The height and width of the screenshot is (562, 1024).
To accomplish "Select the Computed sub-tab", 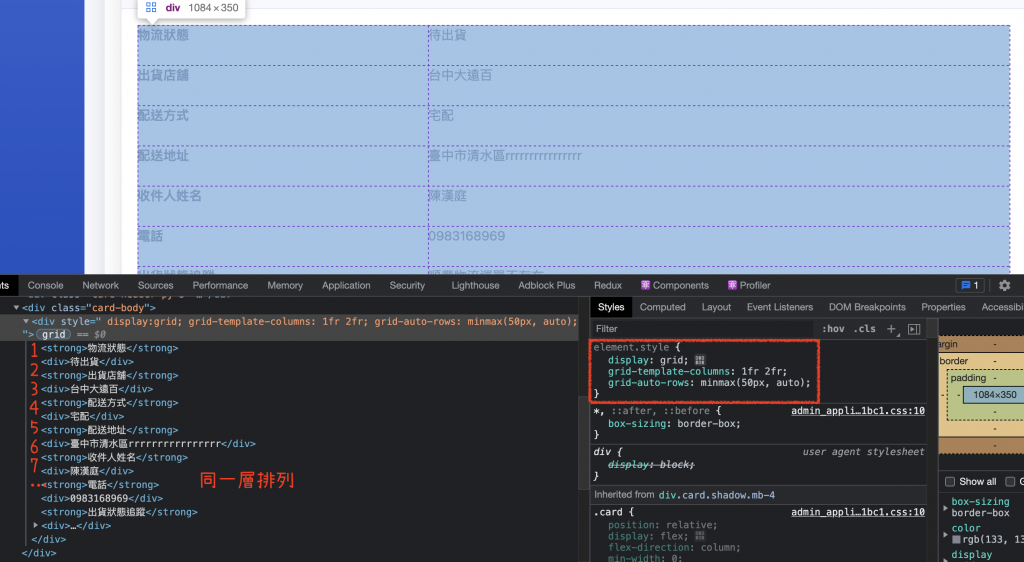I will click(x=662, y=307).
